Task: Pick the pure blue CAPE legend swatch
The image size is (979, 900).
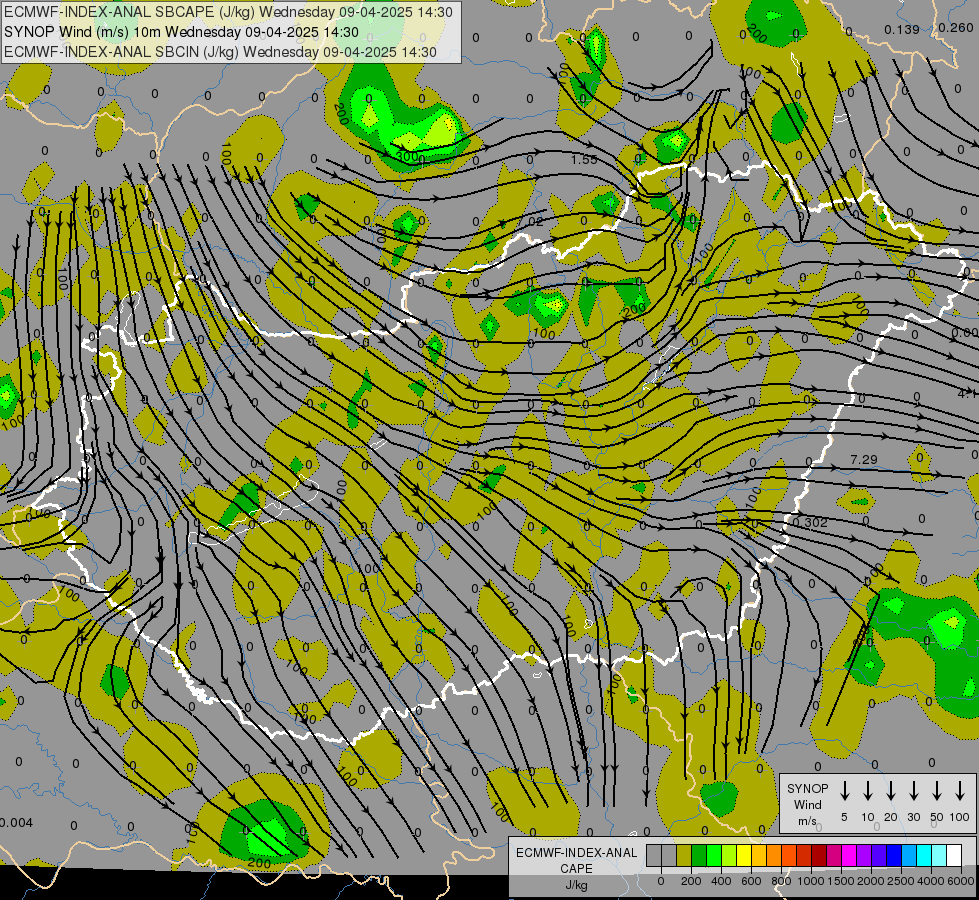Action: (x=895, y=855)
